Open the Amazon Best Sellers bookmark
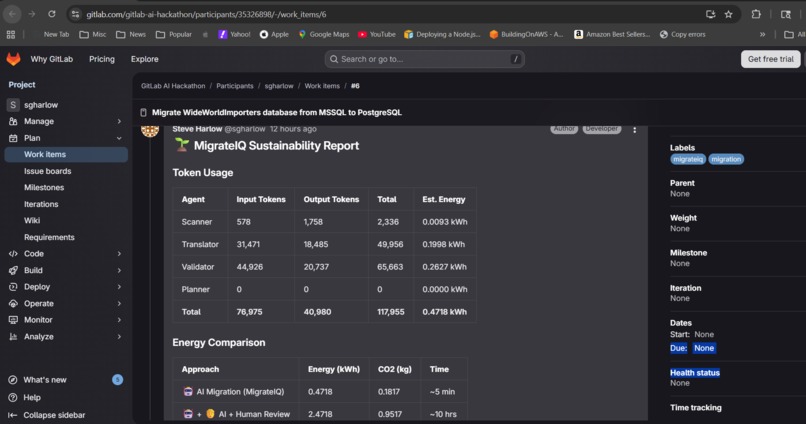806x424 pixels. click(612, 34)
